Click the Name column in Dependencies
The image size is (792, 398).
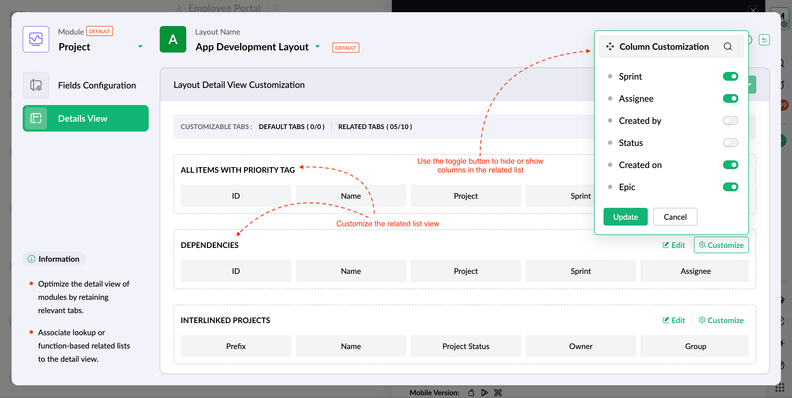coord(351,271)
